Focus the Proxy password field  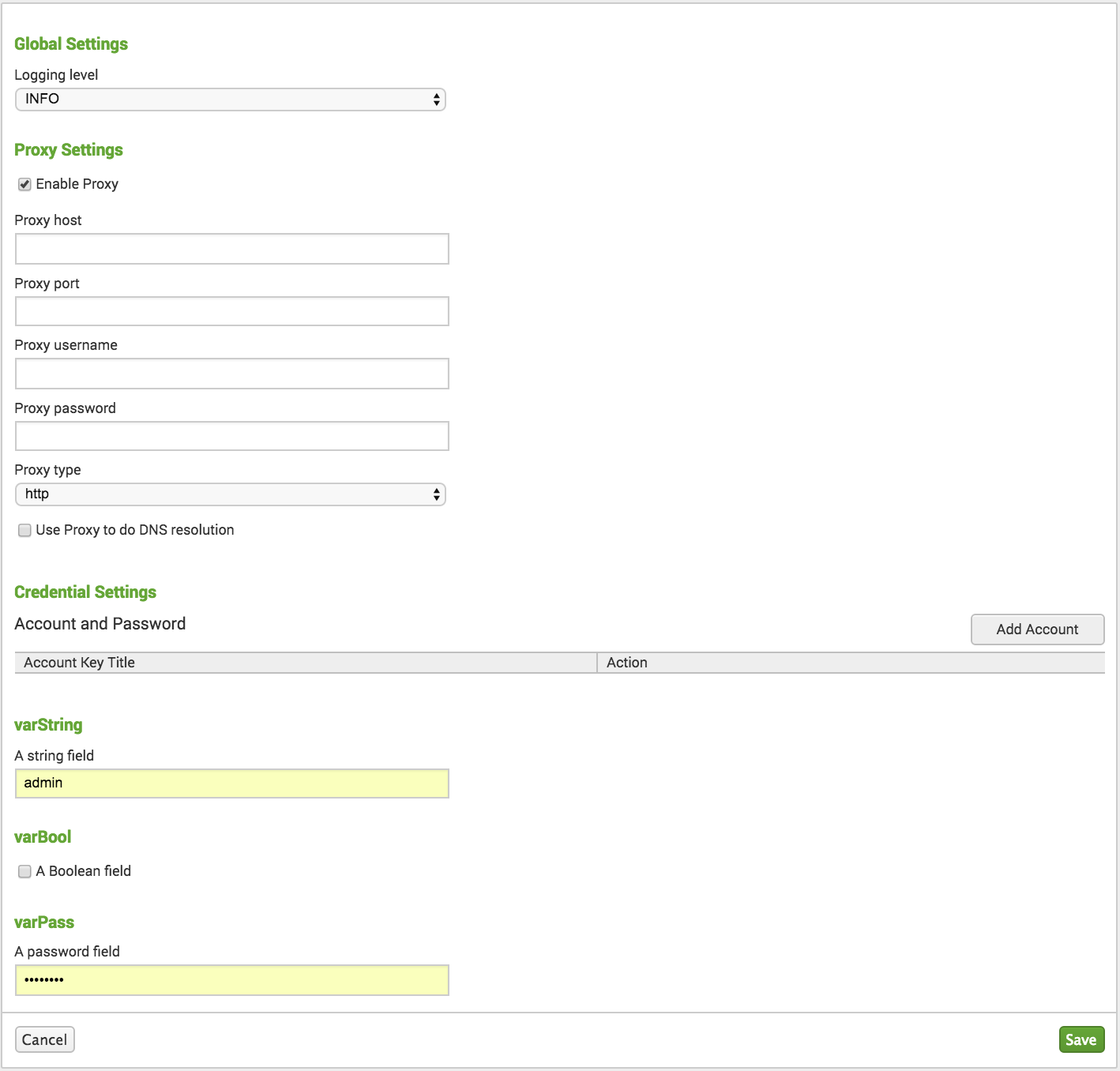tap(232, 436)
